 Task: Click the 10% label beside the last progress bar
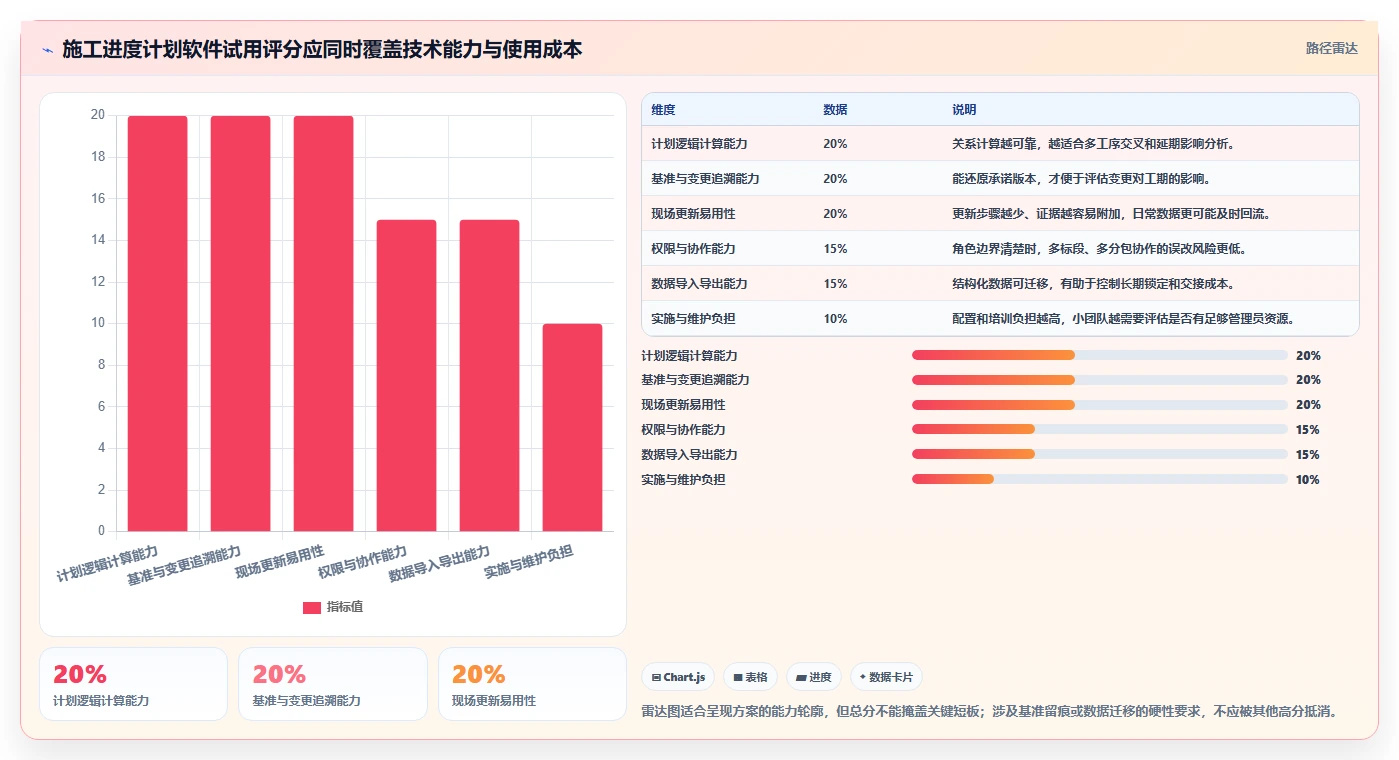click(x=1308, y=480)
